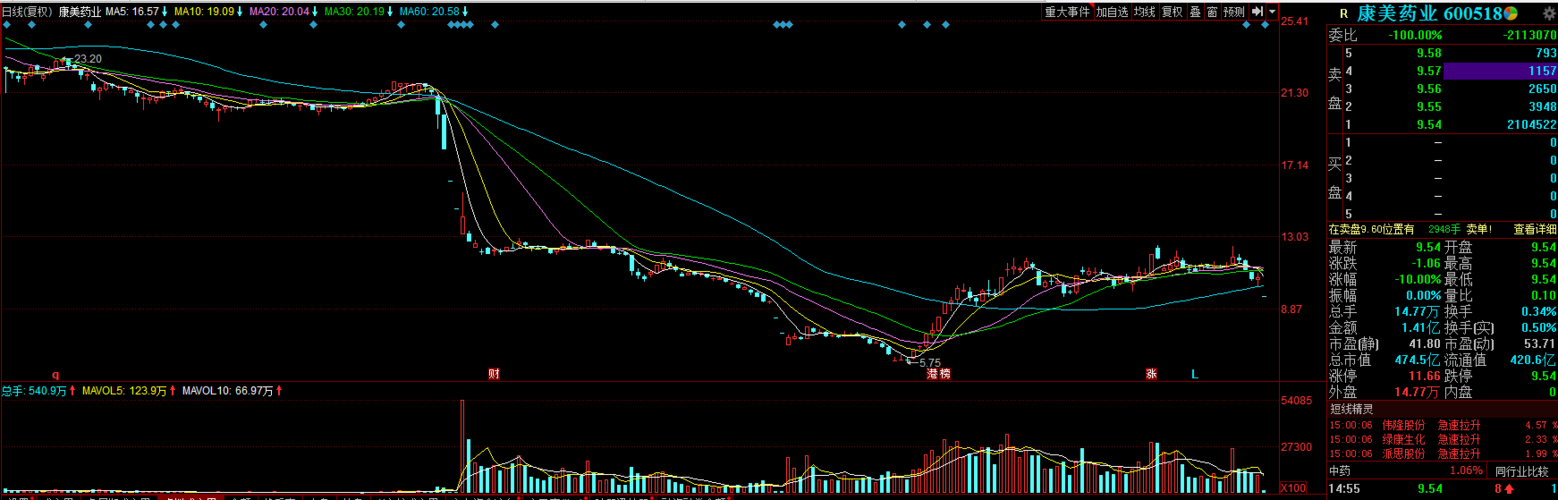Click the 叠 overlay toolbar button
1558x500 pixels.
click(x=1195, y=12)
